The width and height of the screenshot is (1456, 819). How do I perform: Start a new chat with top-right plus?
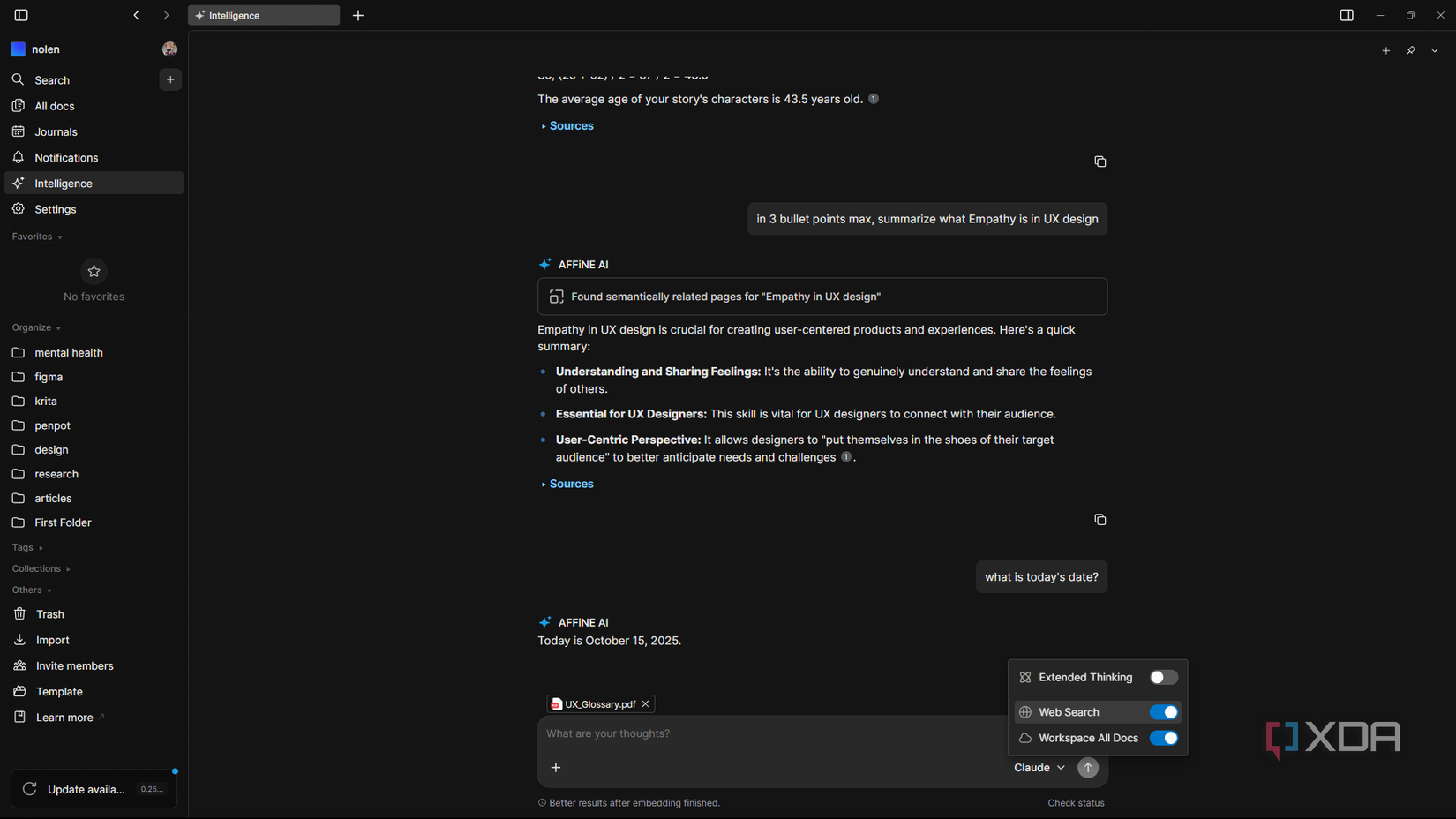(1386, 51)
